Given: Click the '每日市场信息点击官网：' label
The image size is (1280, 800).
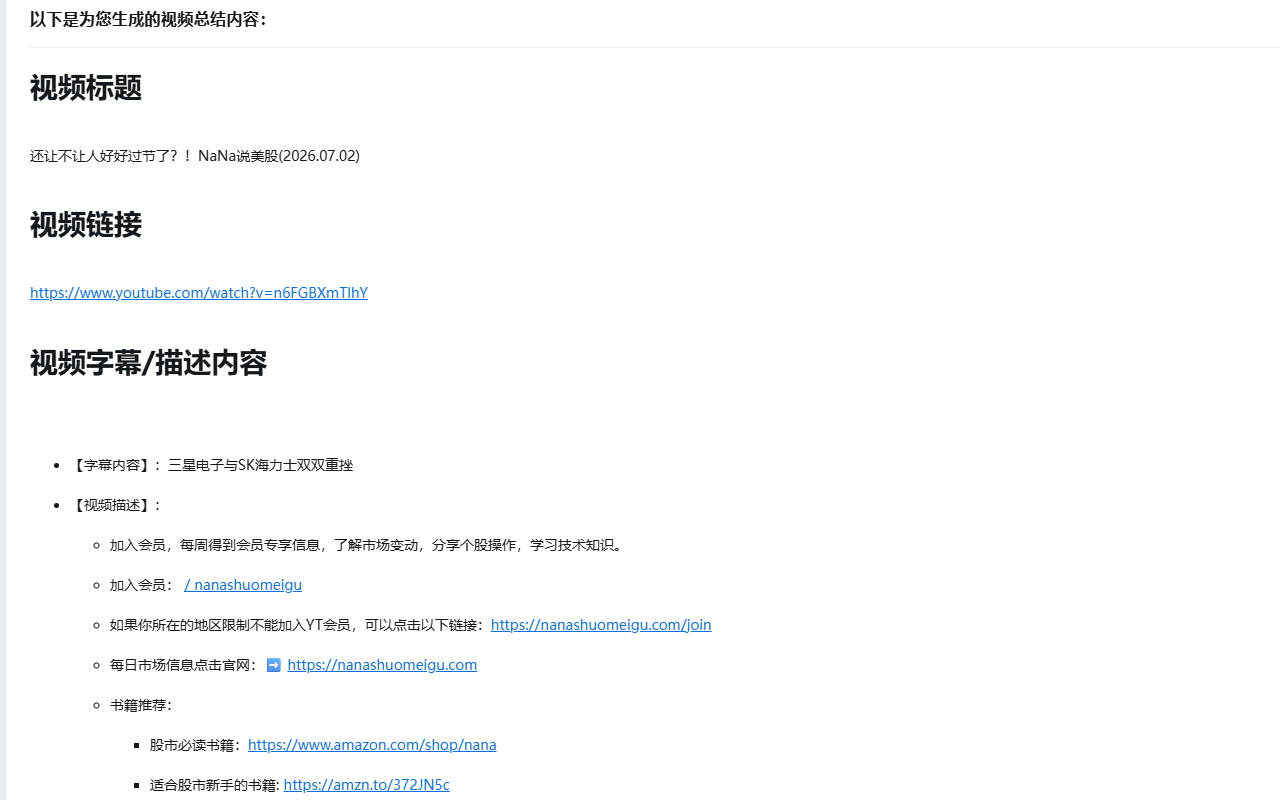Looking at the screenshot, I should click(186, 665).
